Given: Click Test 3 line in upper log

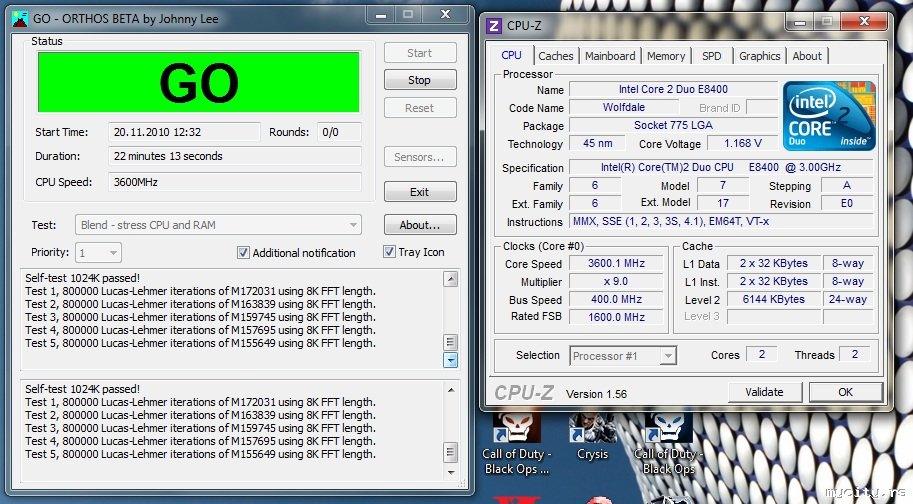Looking at the screenshot, I should pyautogui.click(x=200, y=317).
